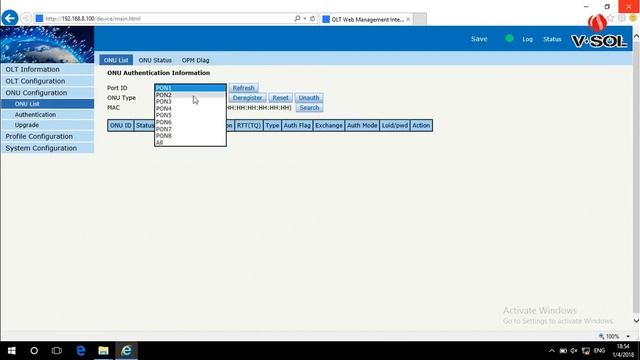Click the green status indicator dot
The width and height of the screenshot is (640, 360).
[x=509, y=39]
